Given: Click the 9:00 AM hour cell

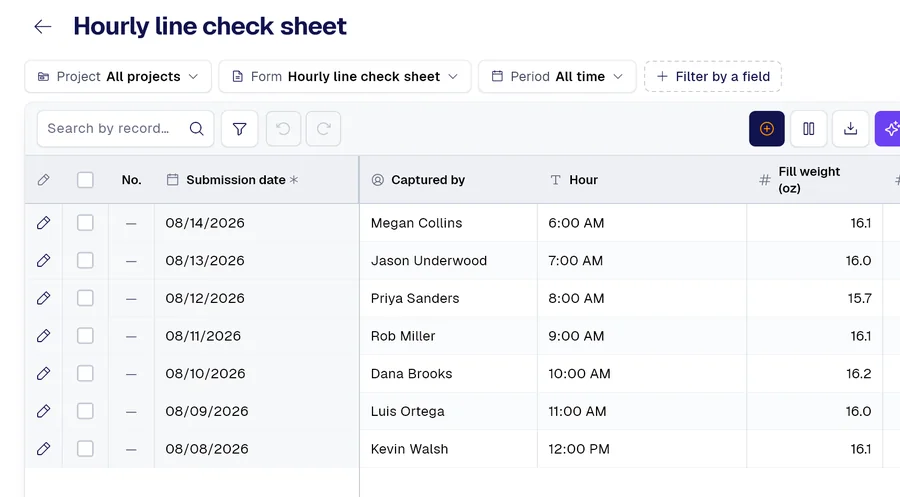Looking at the screenshot, I should tap(642, 336).
